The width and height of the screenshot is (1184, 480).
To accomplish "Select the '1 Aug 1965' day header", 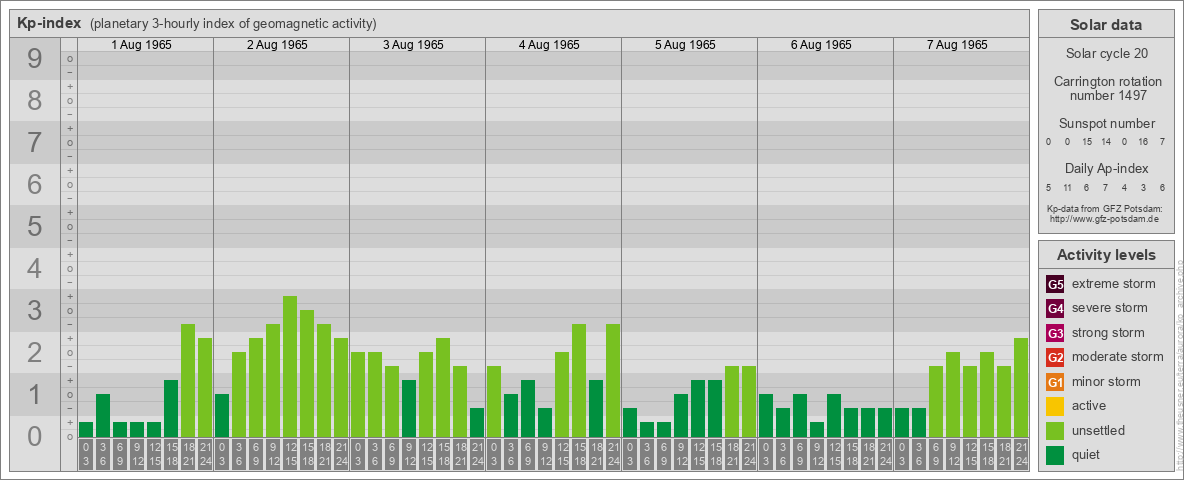I will pos(141,45).
